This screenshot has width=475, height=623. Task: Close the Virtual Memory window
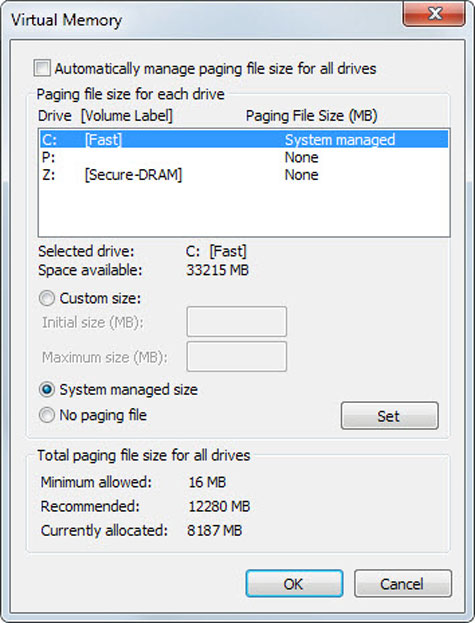(x=434, y=14)
